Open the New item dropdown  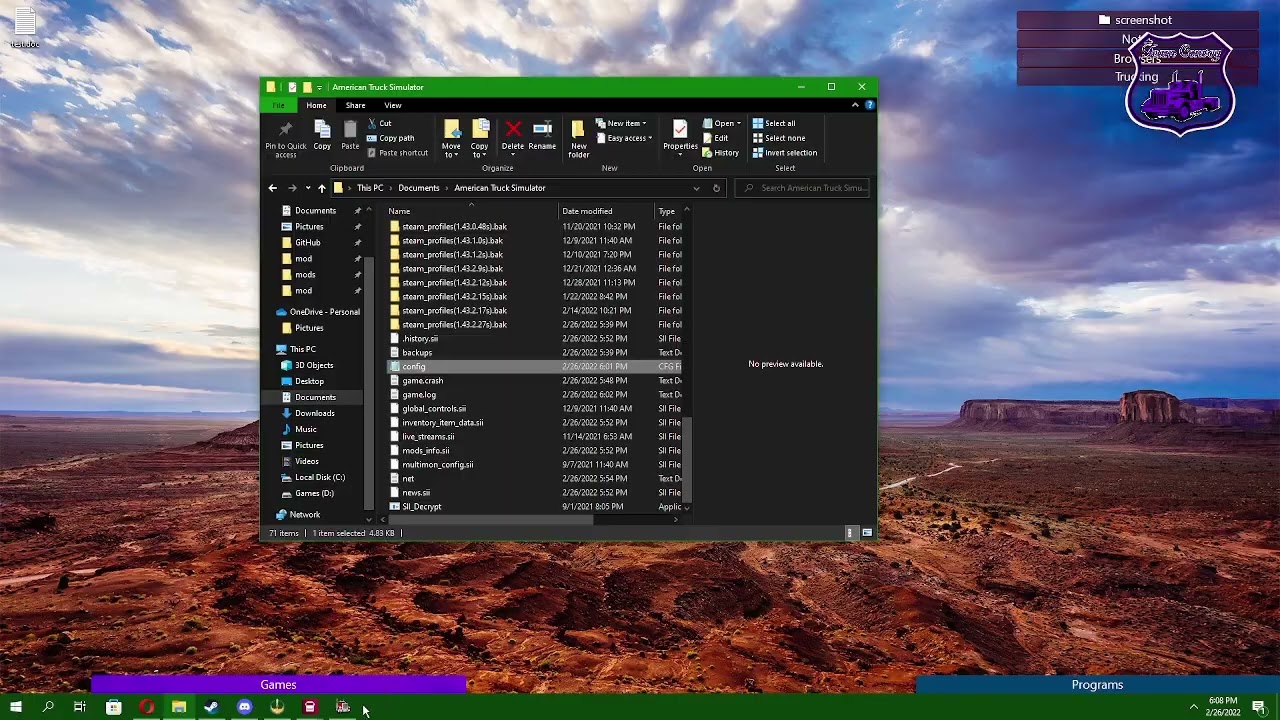pos(621,123)
